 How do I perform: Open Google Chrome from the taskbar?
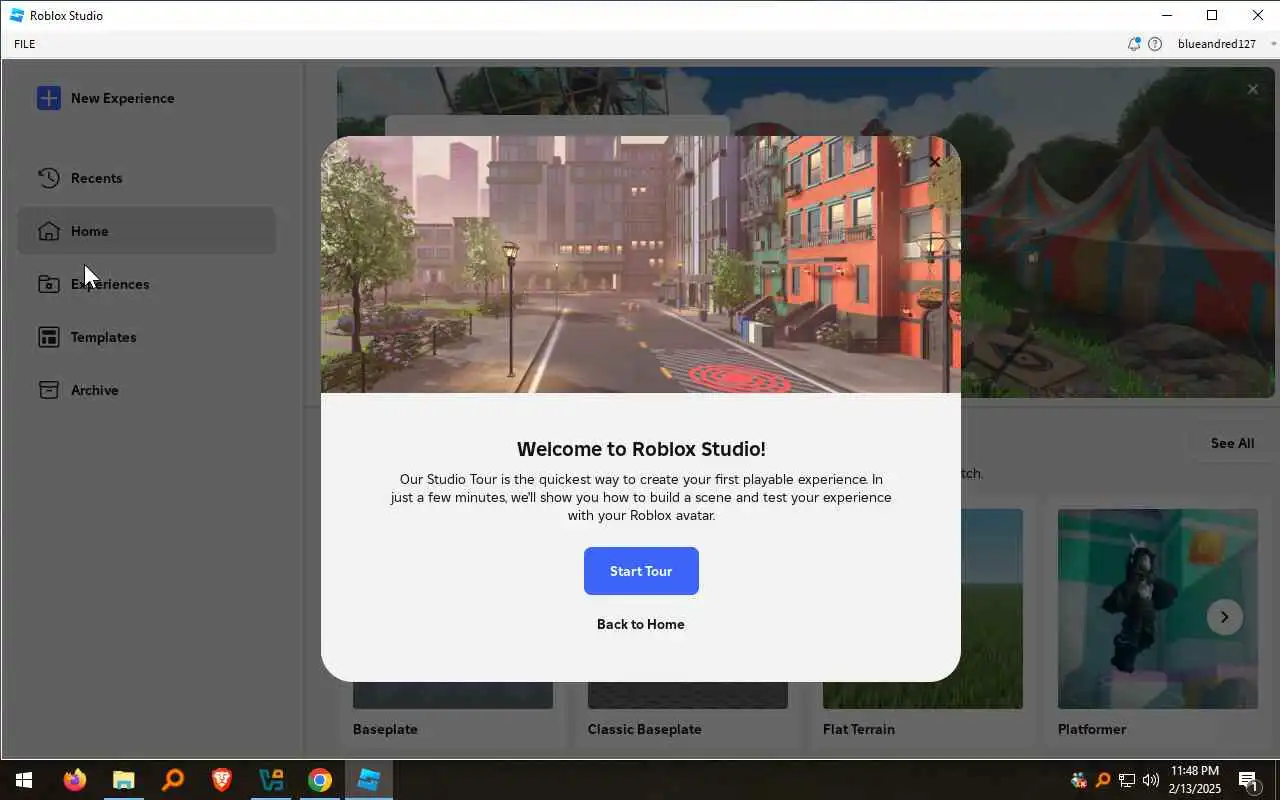(320, 780)
